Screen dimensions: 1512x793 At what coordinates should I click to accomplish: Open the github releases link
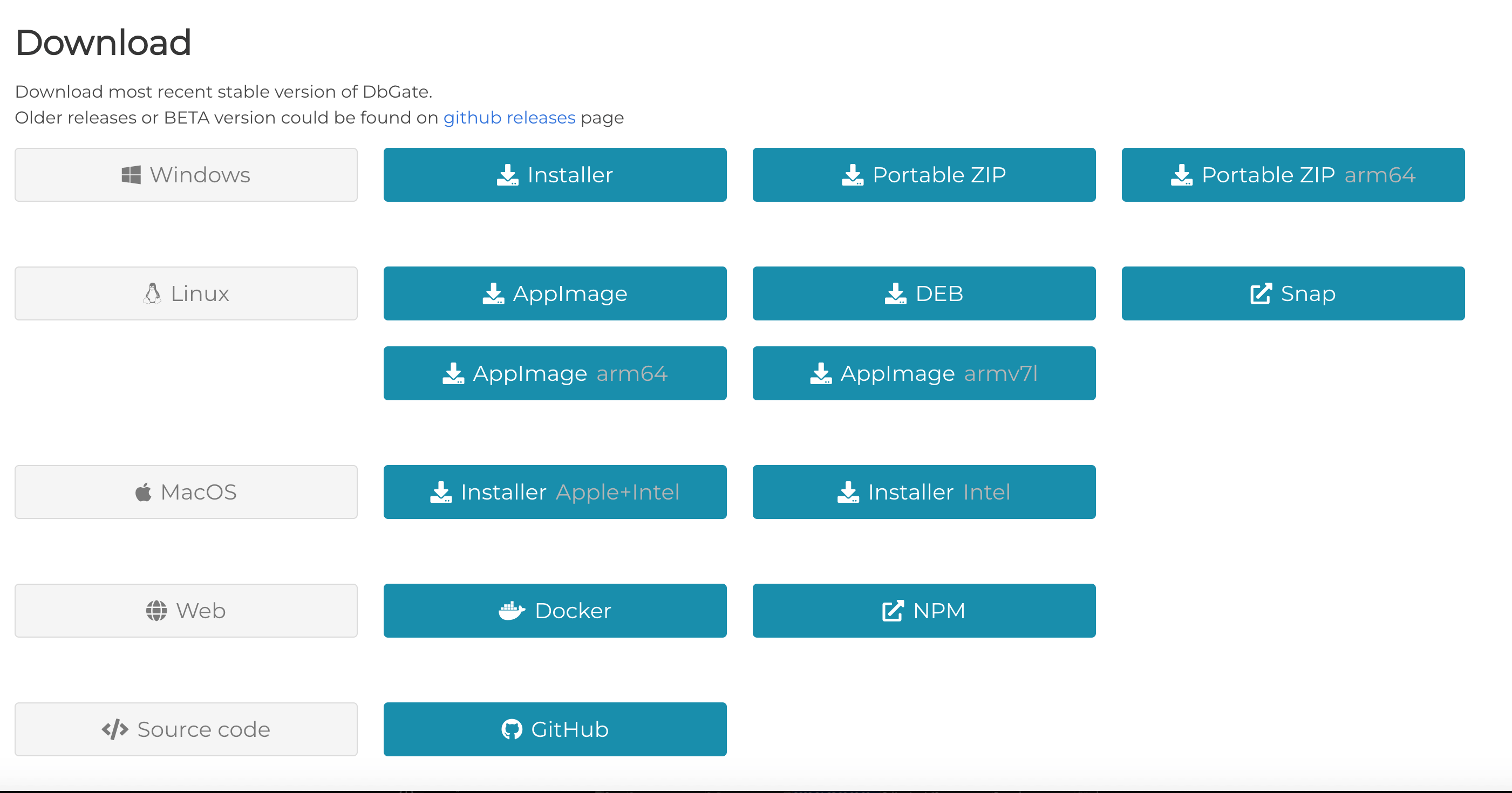tap(509, 118)
